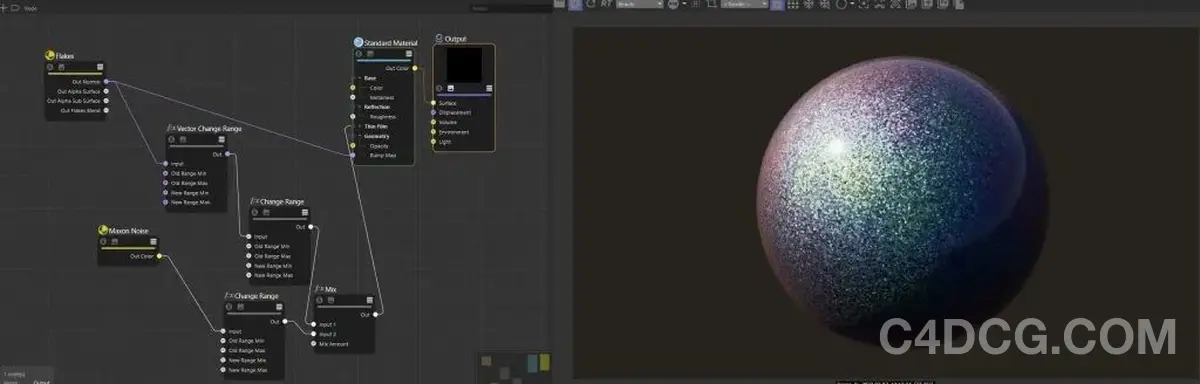Click the Bump Map input port
The width and height of the screenshot is (1200, 384).
tap(353, 155)
